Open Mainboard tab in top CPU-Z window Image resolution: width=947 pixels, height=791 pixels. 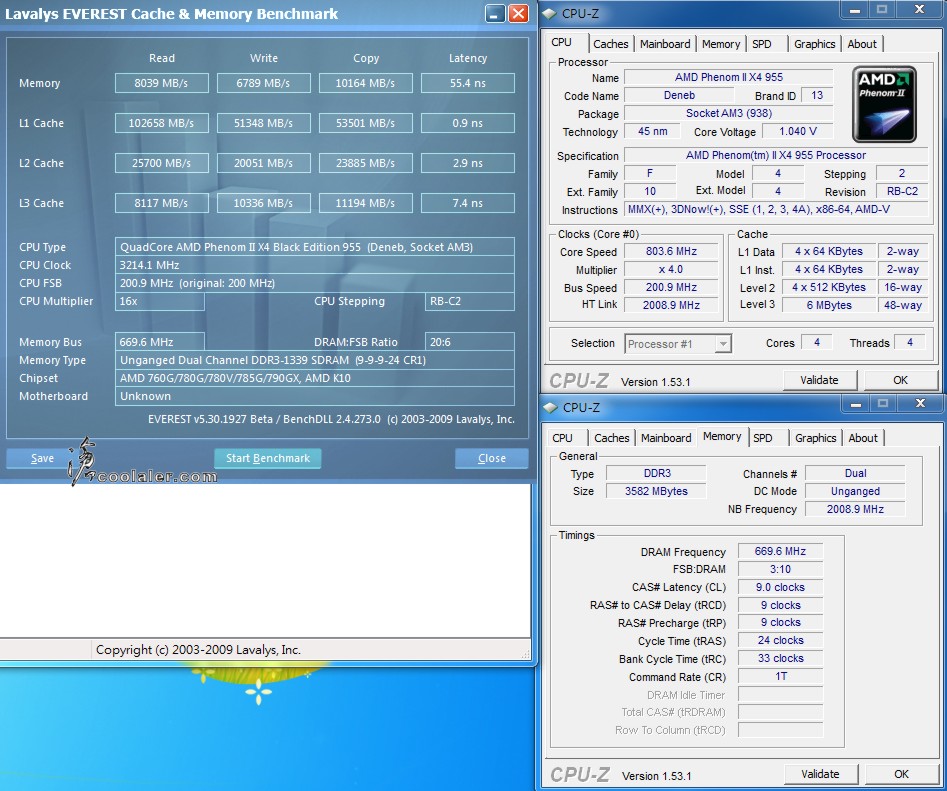[x=665, y=44]
